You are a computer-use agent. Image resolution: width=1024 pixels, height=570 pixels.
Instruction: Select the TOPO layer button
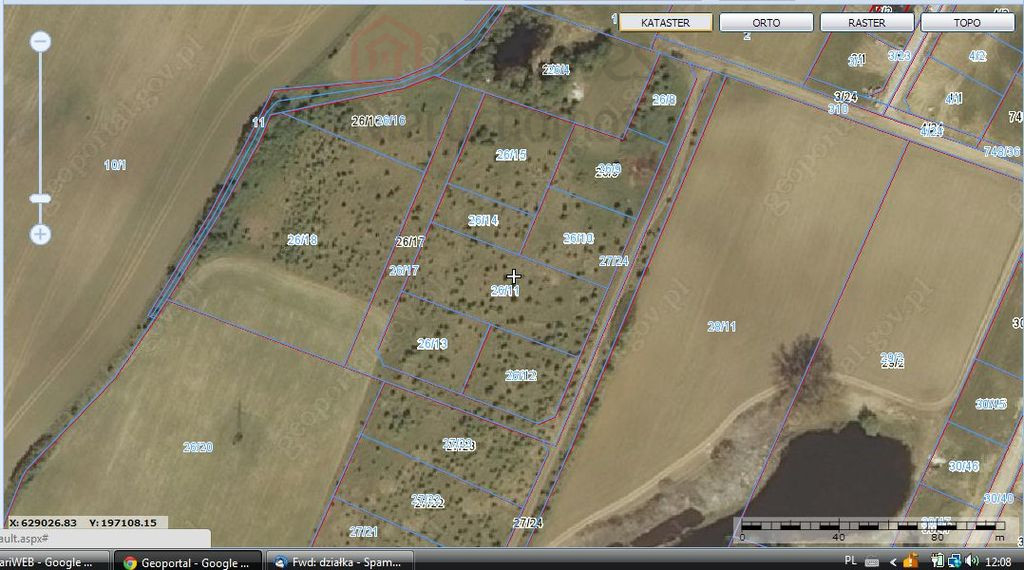[967, 22]
